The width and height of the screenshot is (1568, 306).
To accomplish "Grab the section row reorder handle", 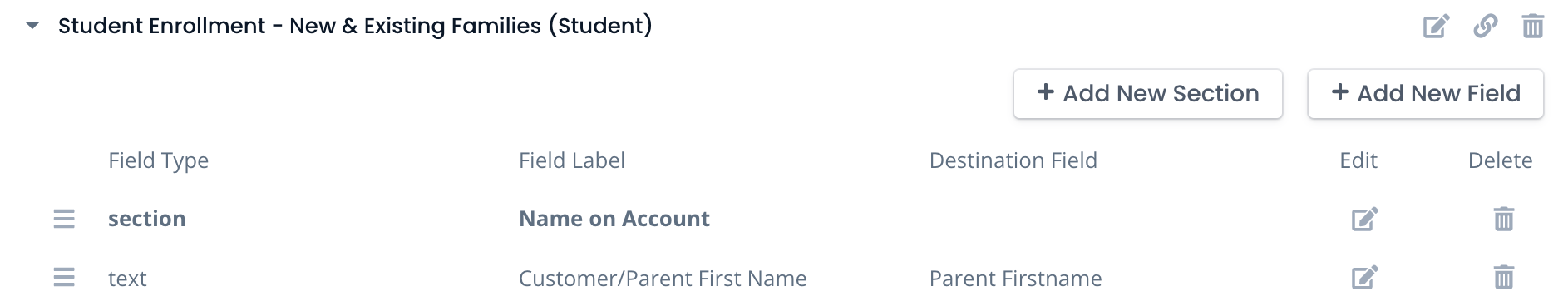I will (x=64, y=219).
